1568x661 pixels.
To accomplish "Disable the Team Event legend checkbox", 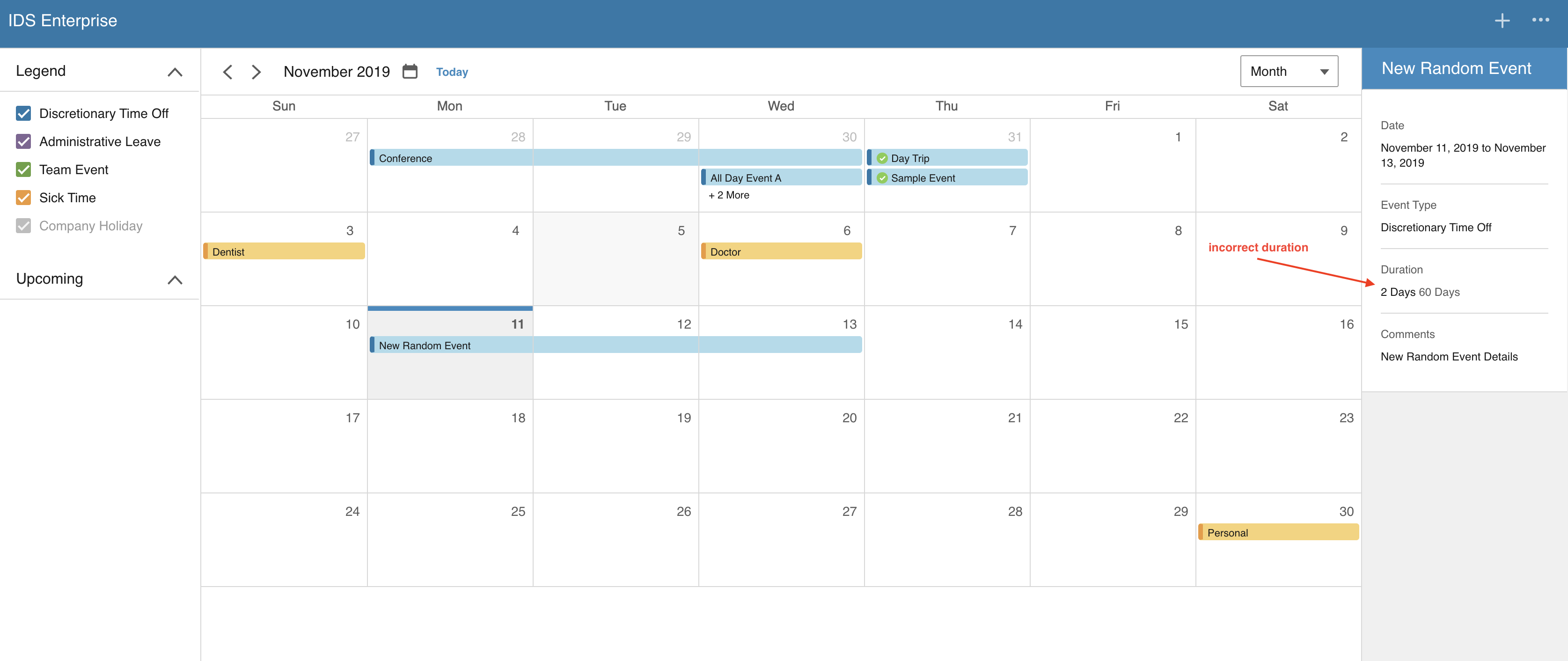I will tap(23, 169).
